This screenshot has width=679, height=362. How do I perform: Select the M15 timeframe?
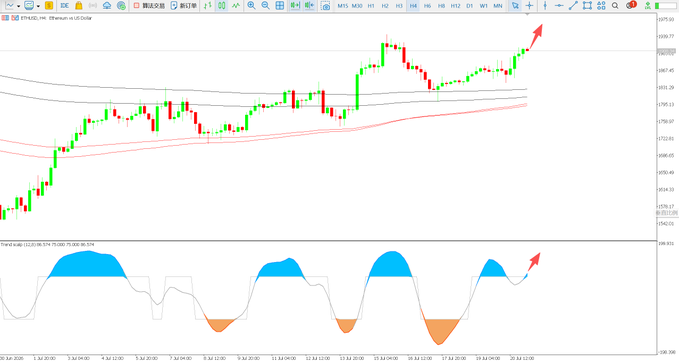coord(343,6)
